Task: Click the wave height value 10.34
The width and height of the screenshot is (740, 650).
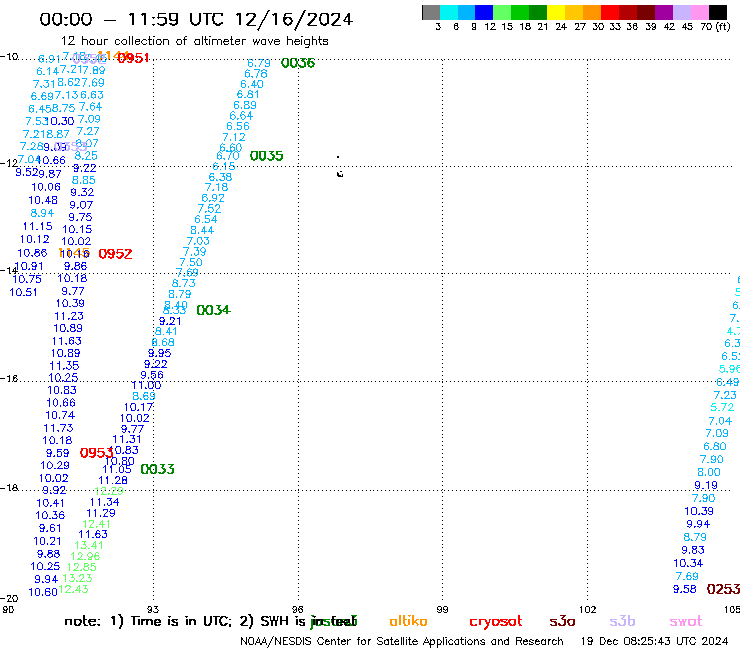Action: 688,563
